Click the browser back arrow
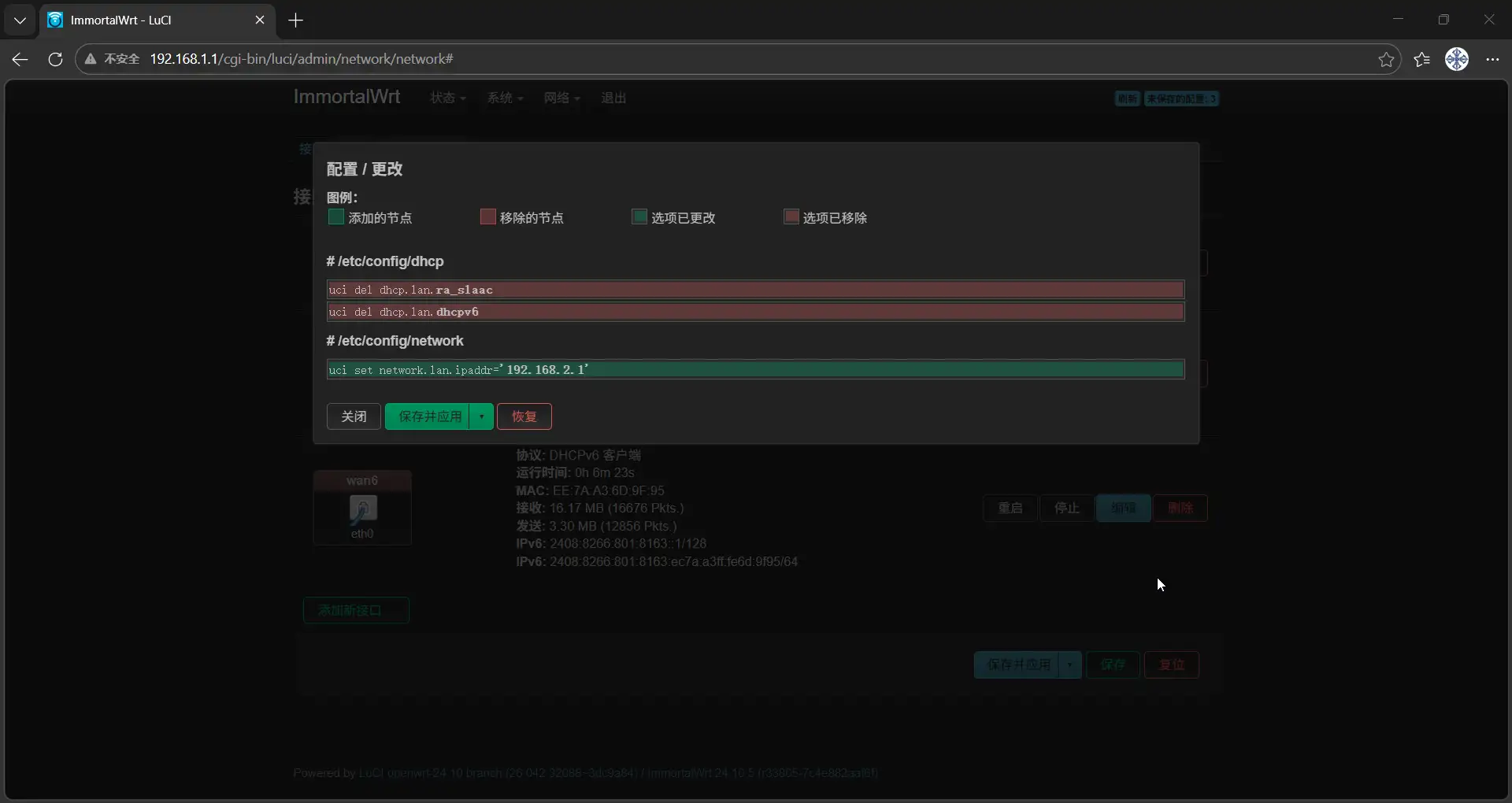The image size is (1512, 803). point(20,59)
